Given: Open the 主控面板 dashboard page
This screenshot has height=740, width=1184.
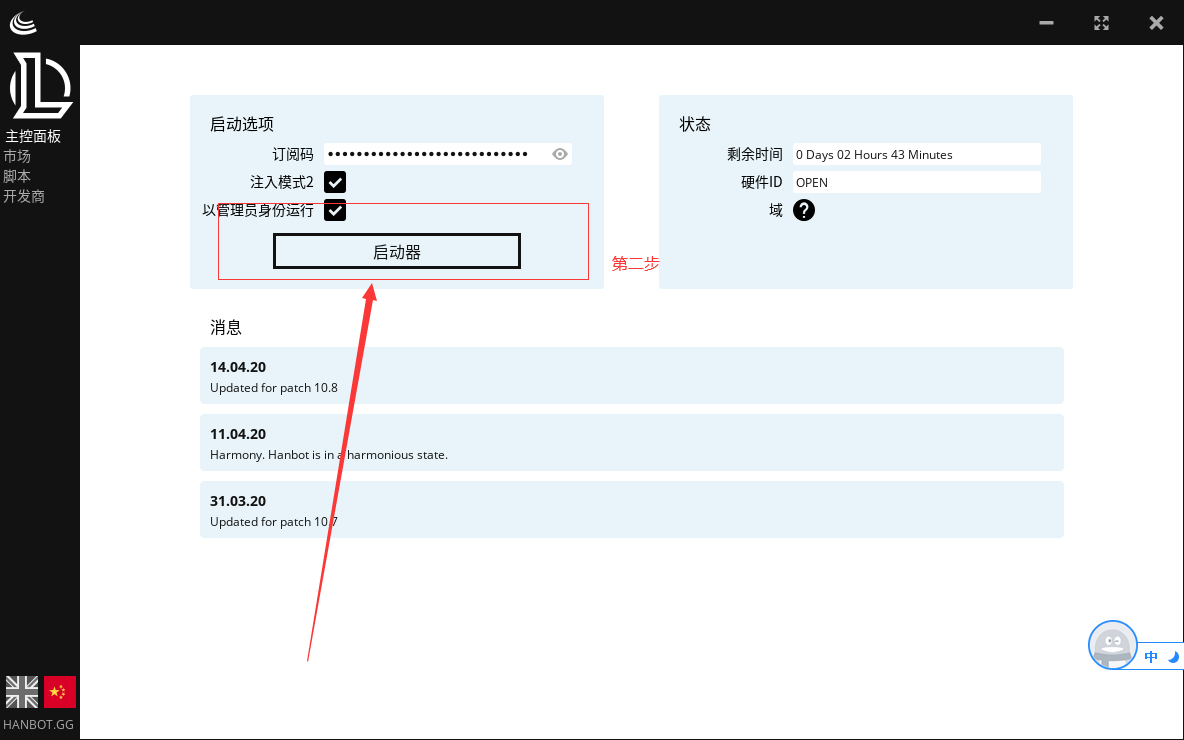Looking at the screenshot, I should click(32, 136).
